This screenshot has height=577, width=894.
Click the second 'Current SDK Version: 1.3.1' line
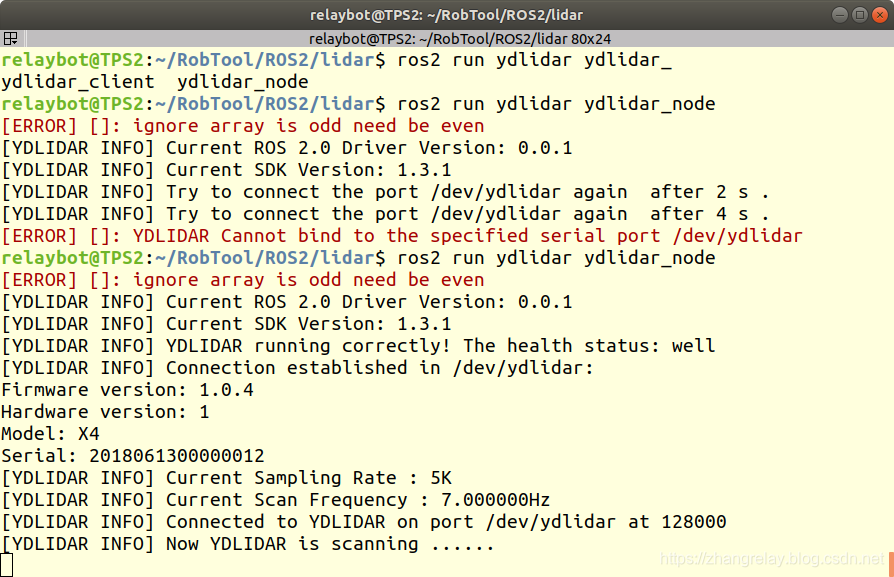[x=226, y=324]
